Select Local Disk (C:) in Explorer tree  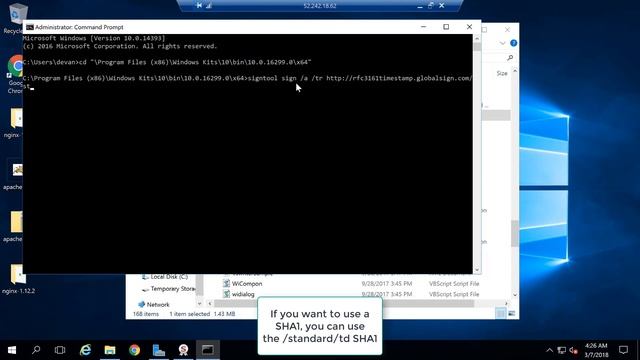164,277
